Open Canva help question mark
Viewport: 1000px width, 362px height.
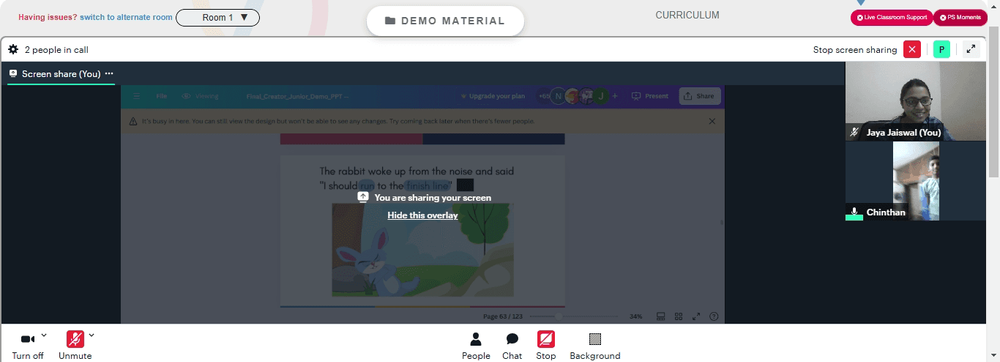(714, 316)
